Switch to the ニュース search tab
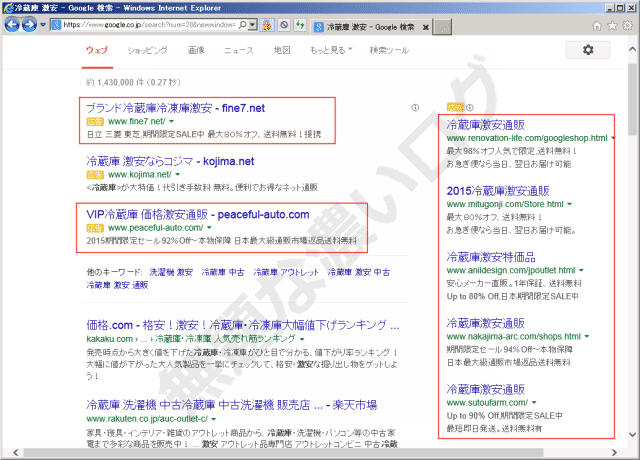Image resolution: width=640 pixels, height=460 pixels. click(x=239, y=50)
